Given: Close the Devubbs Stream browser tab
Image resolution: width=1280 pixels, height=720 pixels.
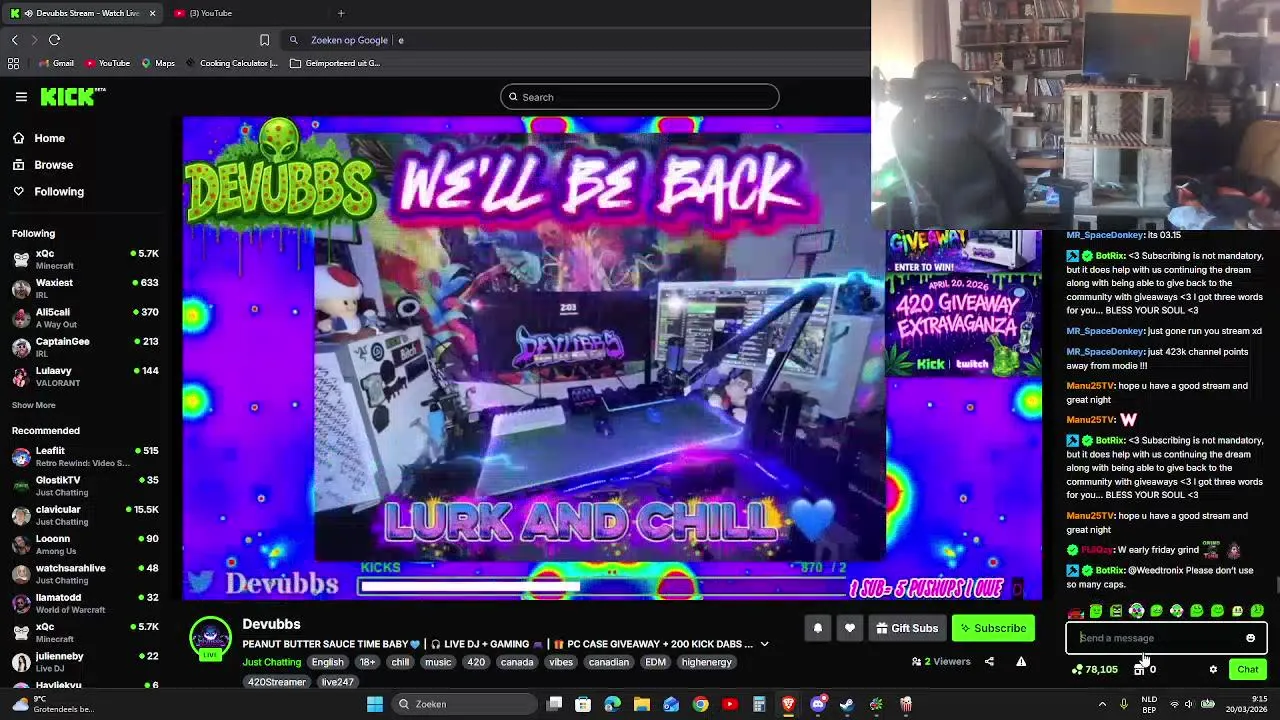Looking at the screenshot, I should [152, 13].
